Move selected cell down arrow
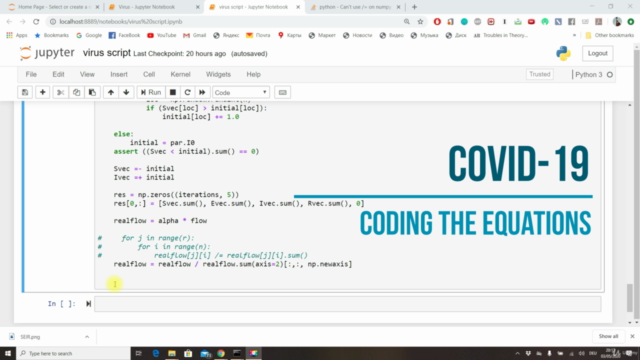 point(126,92)
